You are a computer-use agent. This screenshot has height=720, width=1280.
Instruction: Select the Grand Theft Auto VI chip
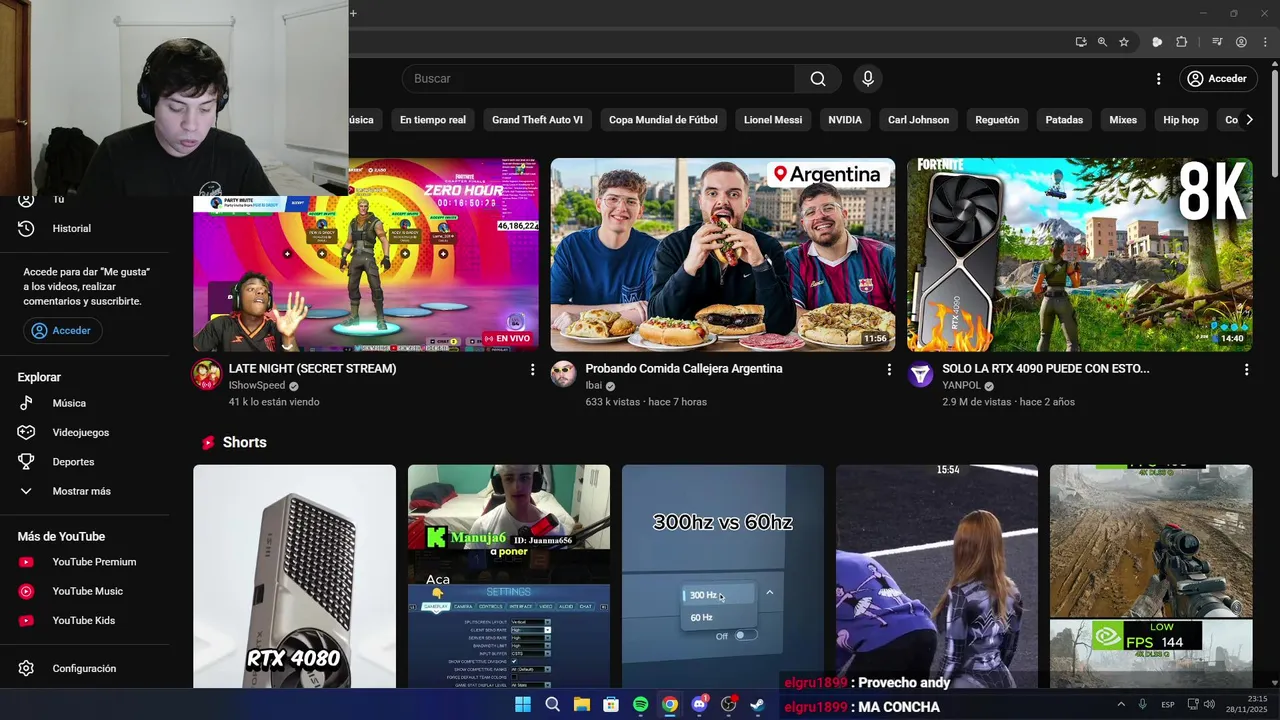[537, 120]
